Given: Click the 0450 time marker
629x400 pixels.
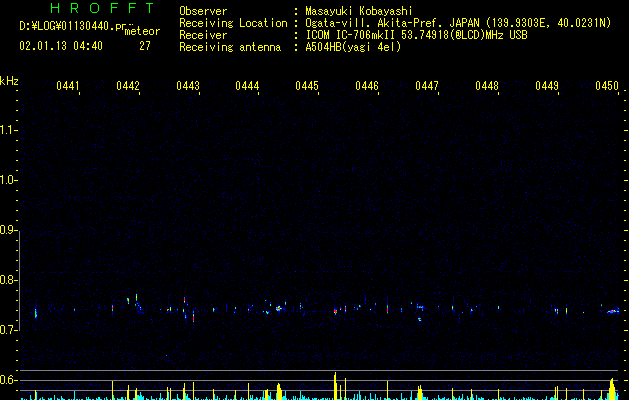Looking at the screenshot, I should pos(607,86).
